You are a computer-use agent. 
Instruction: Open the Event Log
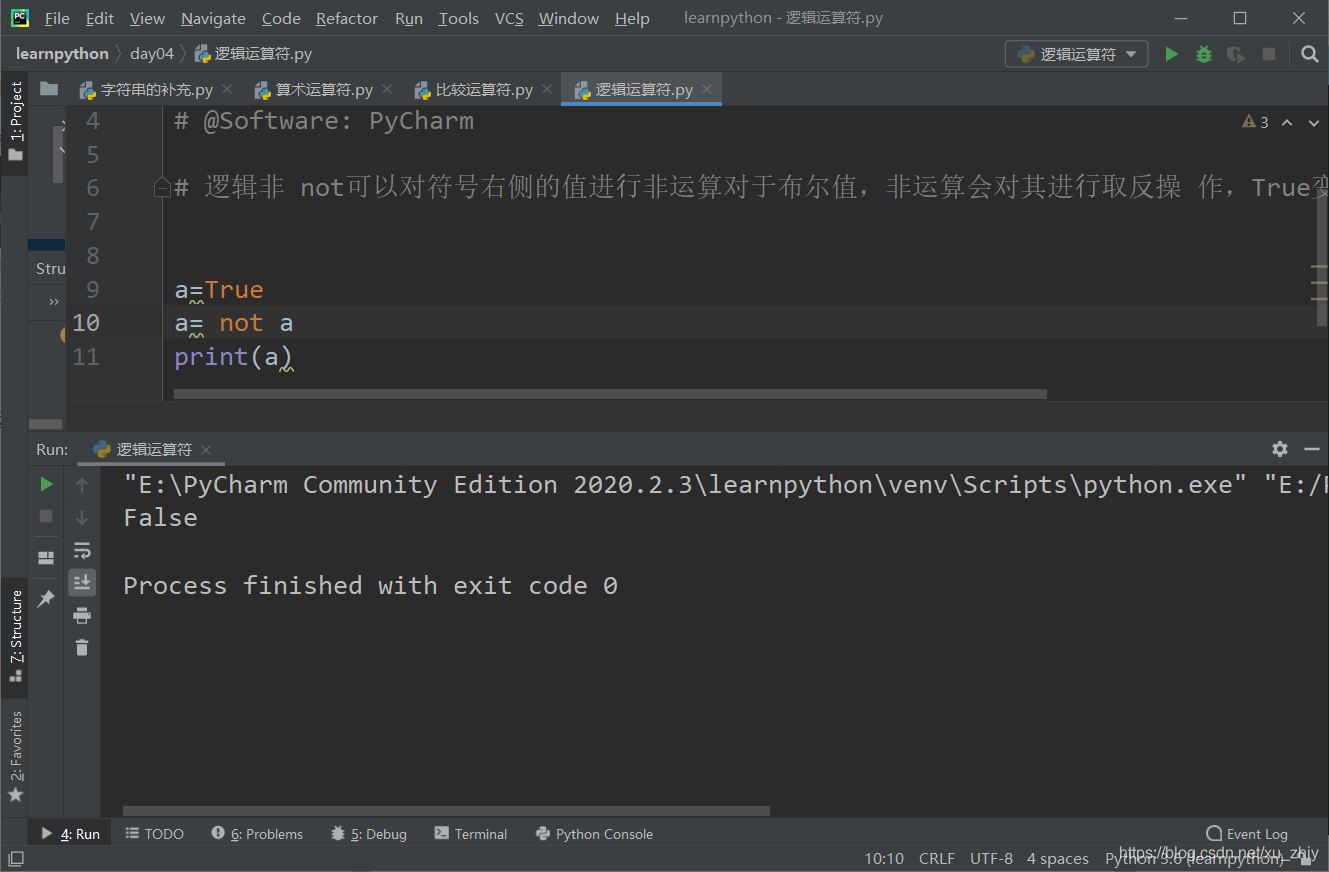pos(1247,834)
